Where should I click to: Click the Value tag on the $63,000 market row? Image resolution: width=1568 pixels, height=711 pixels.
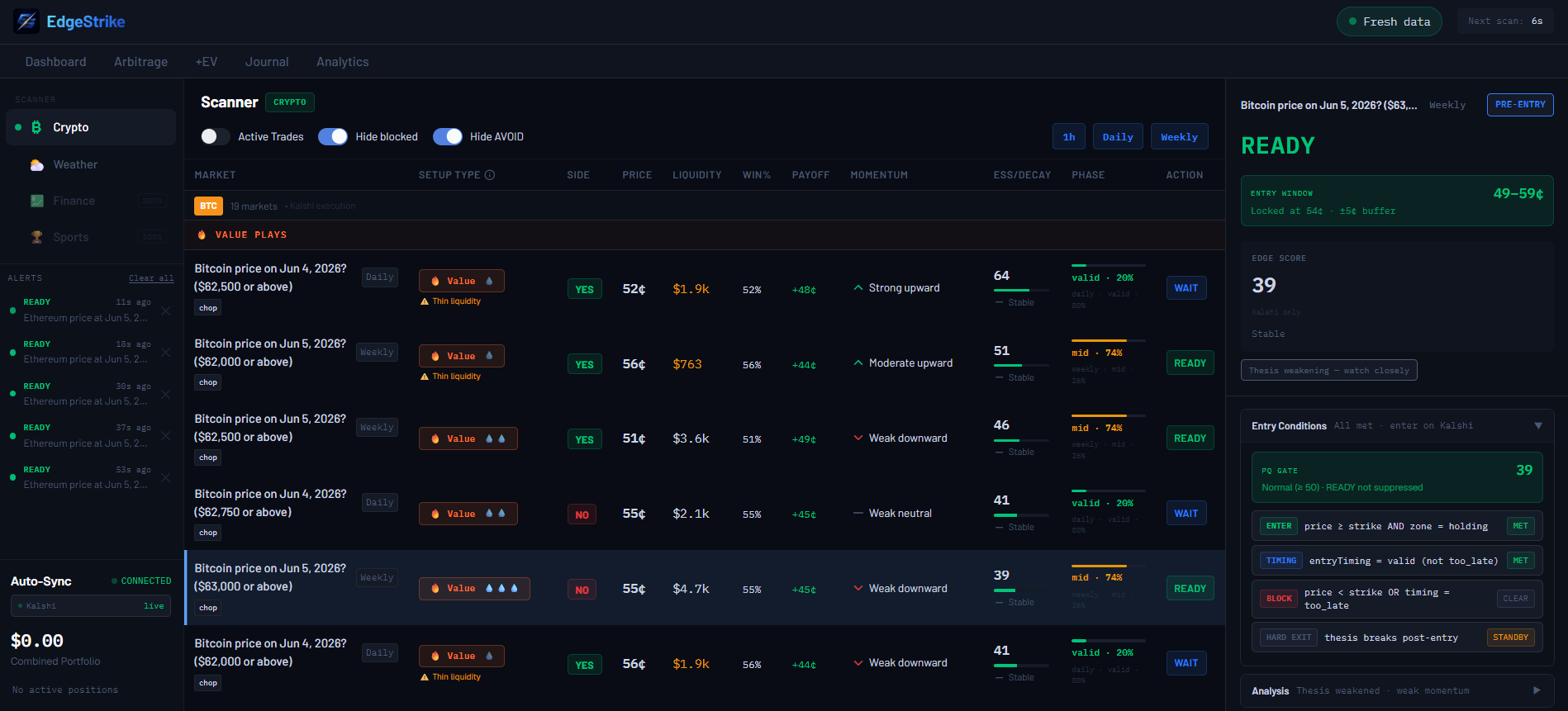[x=474, y=589]
